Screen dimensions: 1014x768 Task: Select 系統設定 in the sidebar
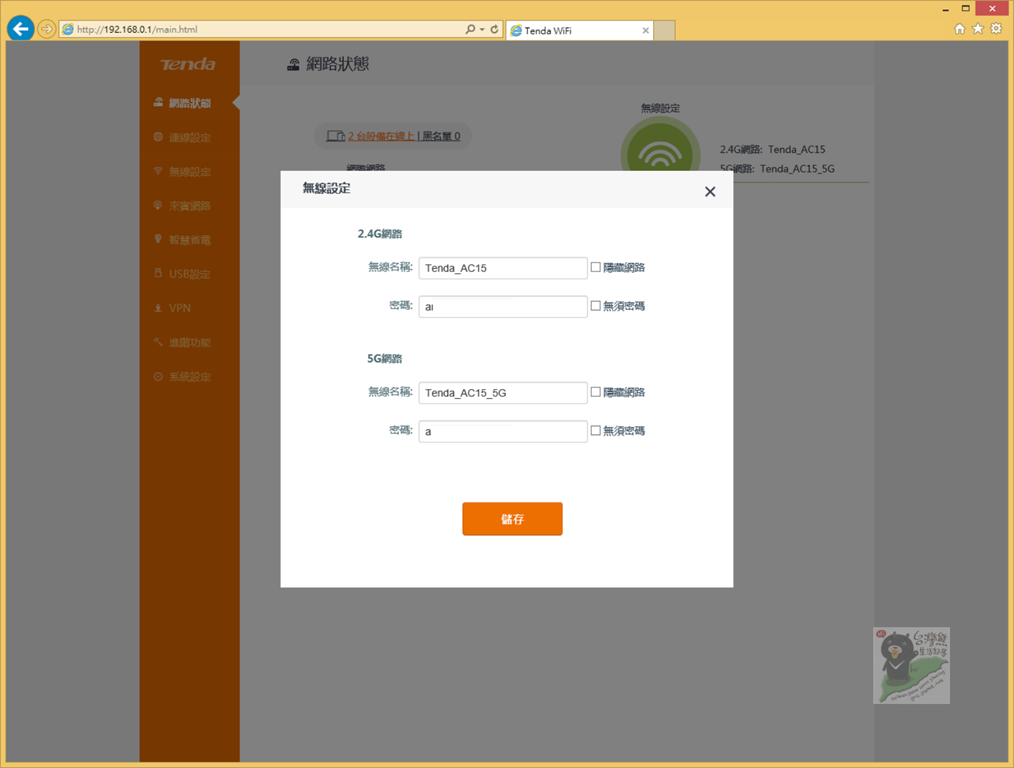point(189,376)
